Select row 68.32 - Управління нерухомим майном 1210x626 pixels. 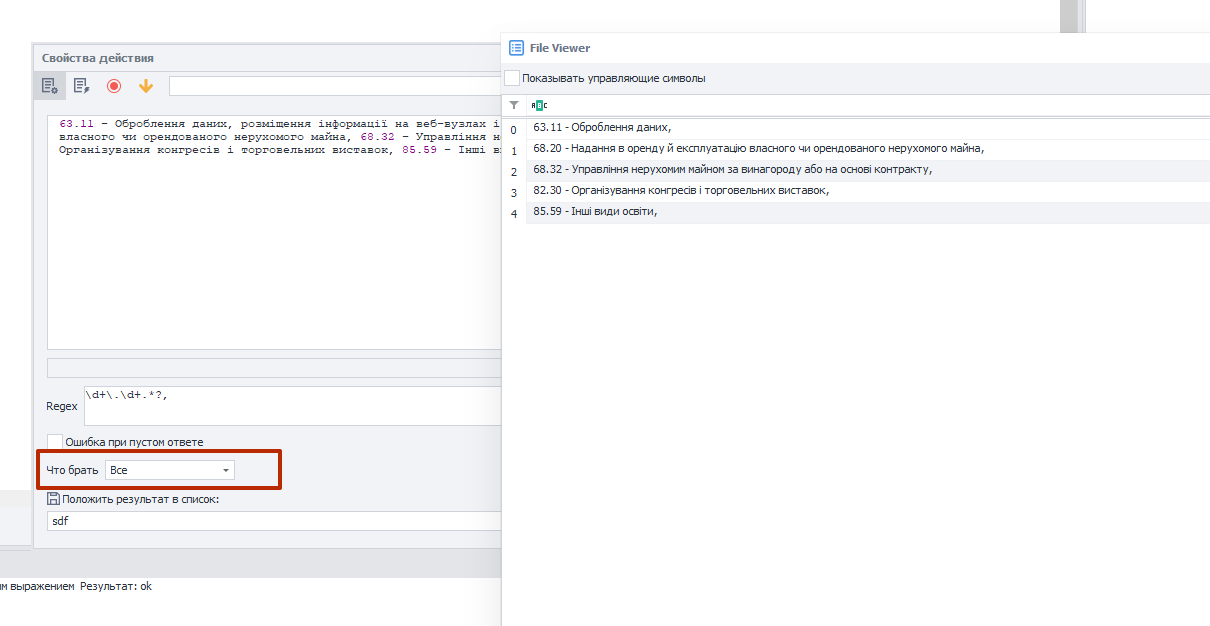[x=868, y=170]
